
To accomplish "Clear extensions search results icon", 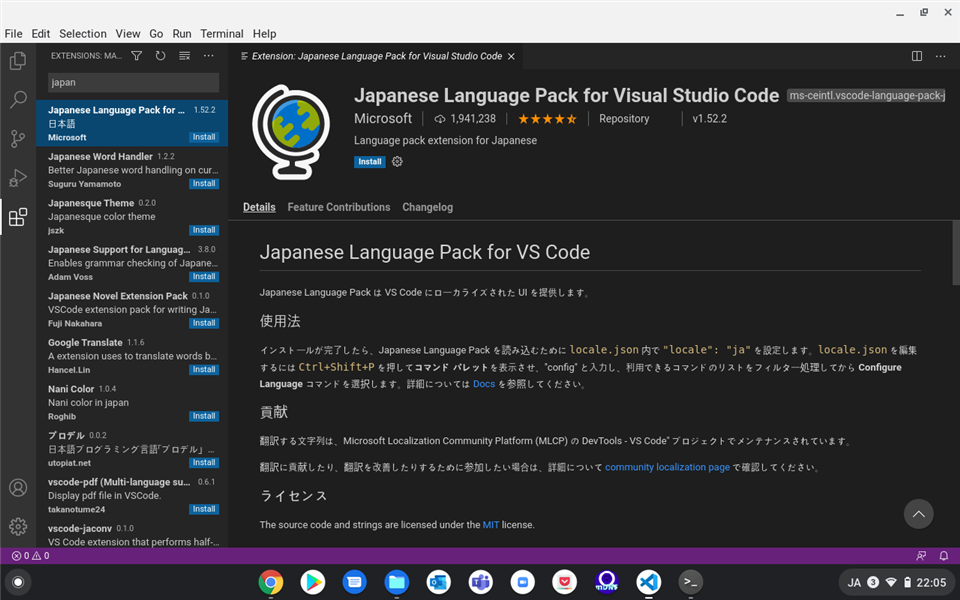I will pyautogui.click(x=184, y=56).
